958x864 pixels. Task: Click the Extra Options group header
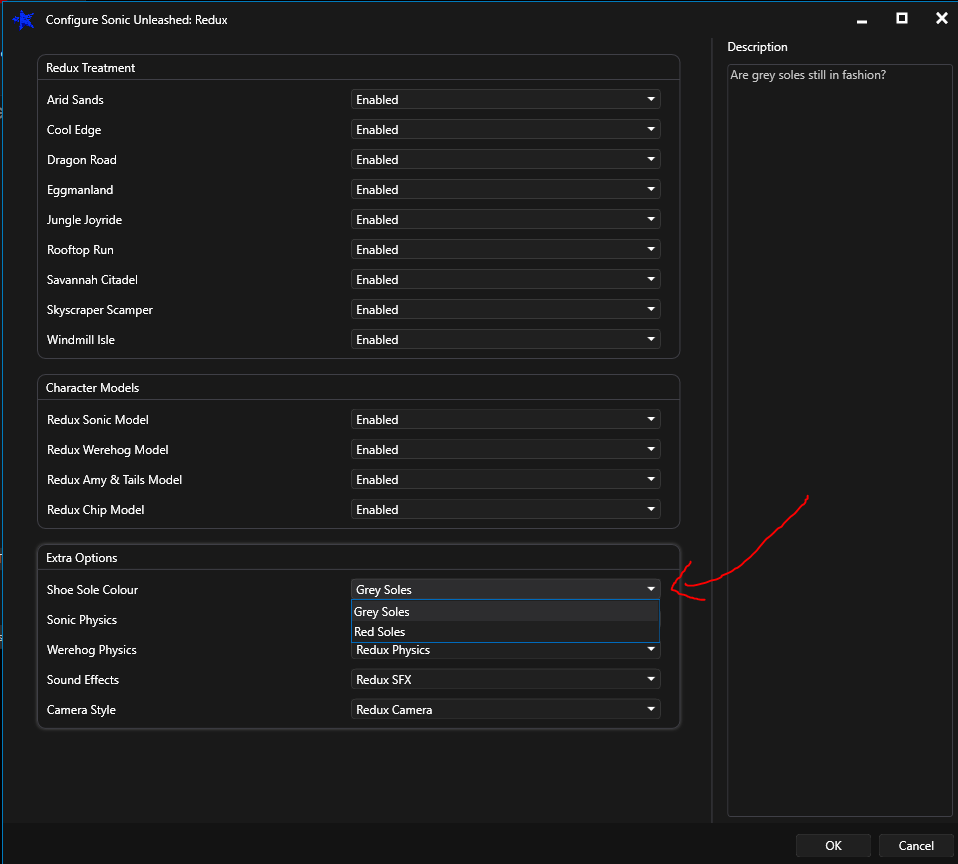(81, 558)
